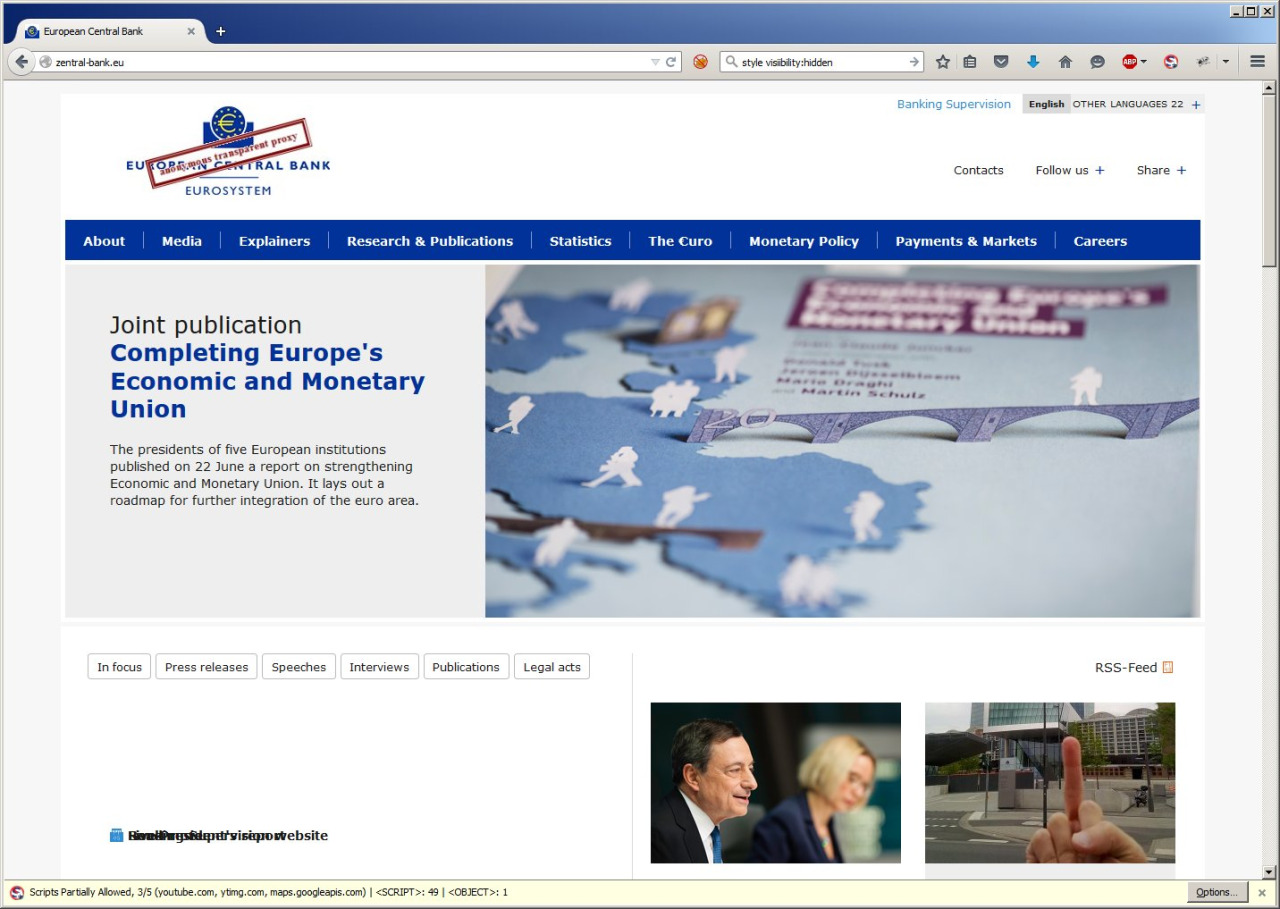This screenshot has width=1280, height=909.
Task: Select the Press releases filter button
Action: (206, 667)
